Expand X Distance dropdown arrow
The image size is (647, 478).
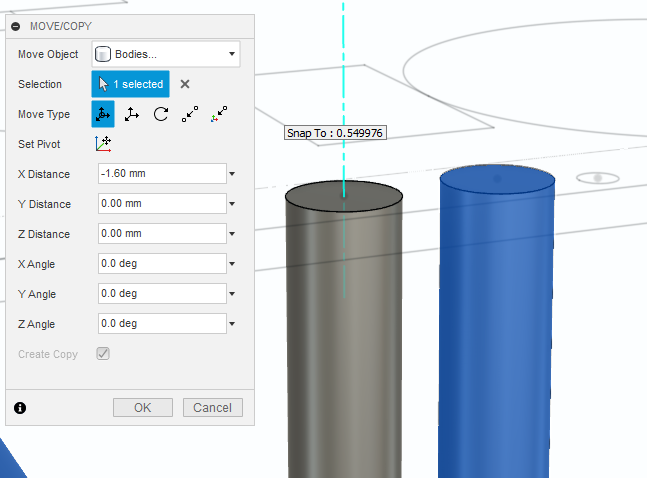[x=232, y=174]
